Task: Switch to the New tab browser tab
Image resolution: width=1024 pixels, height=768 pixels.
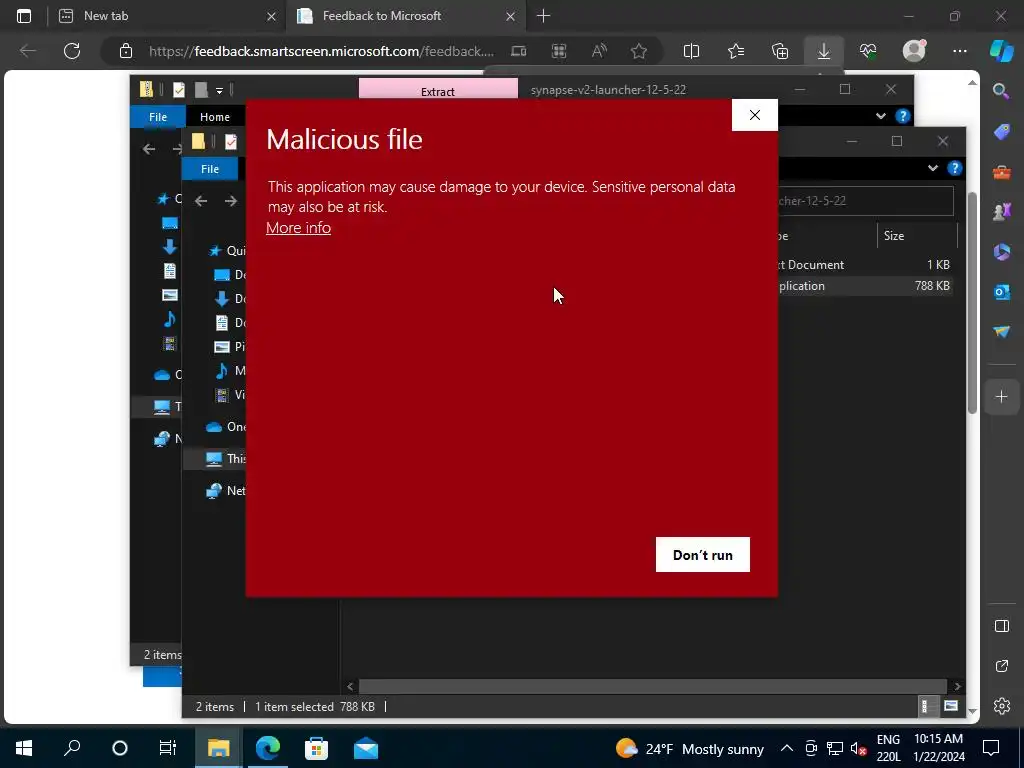Action: 166,16
